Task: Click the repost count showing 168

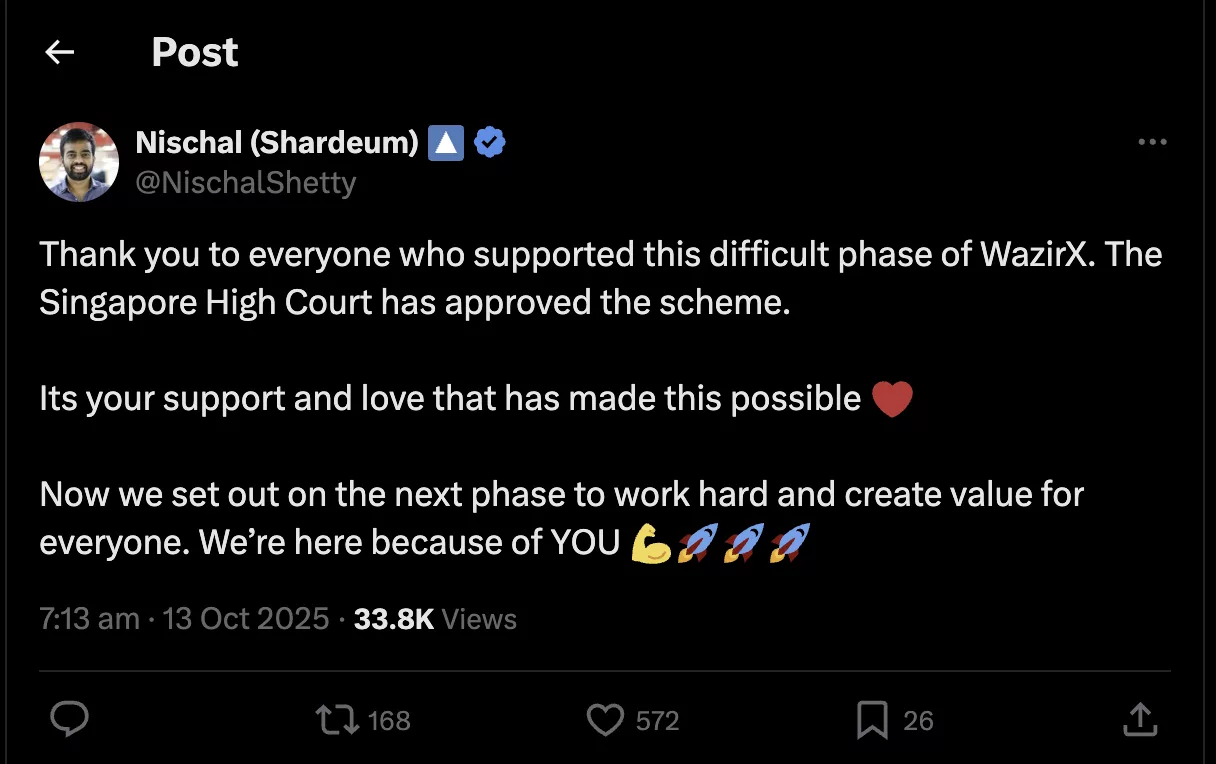Action: [388, 719]
